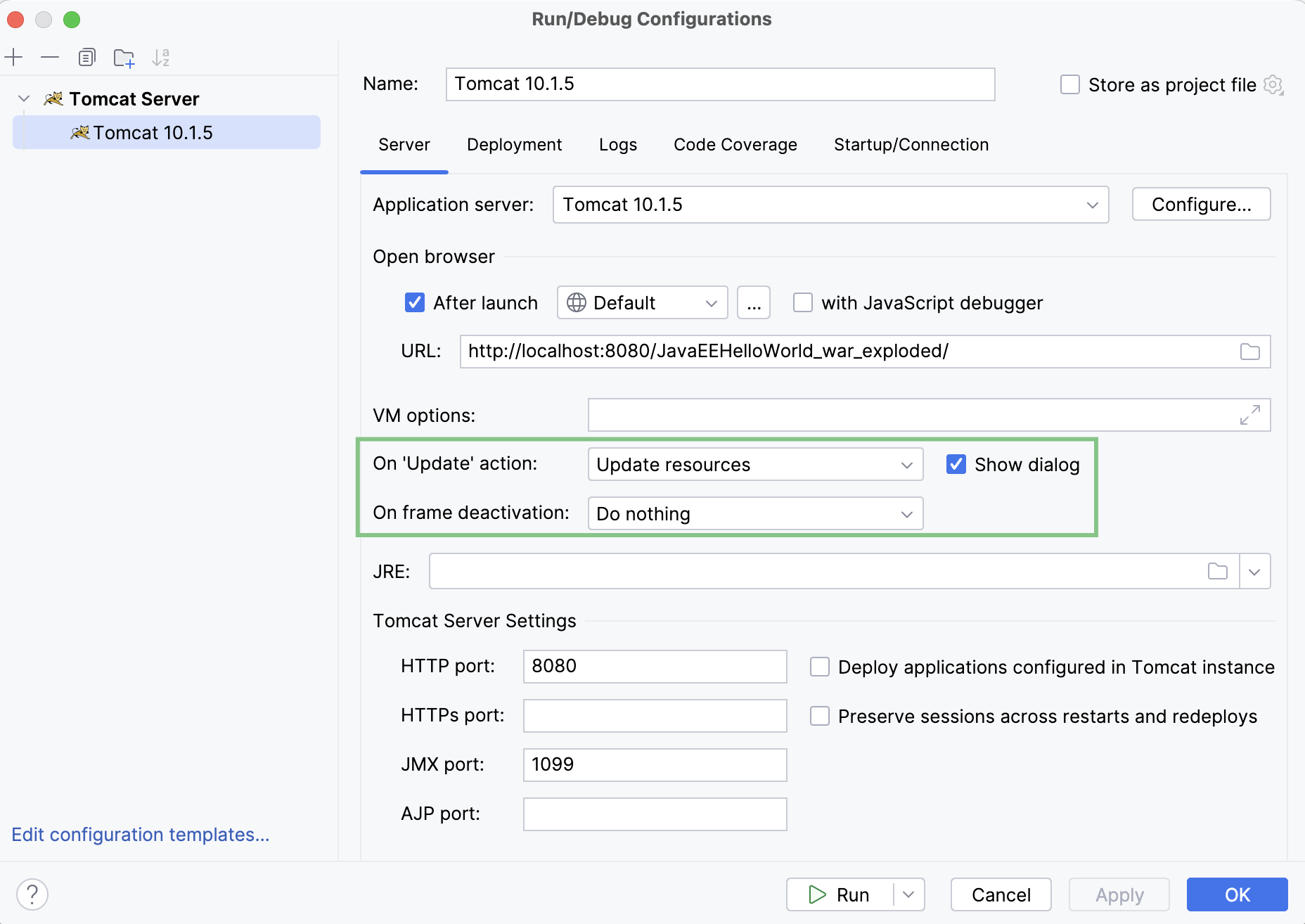Open Store as project file gear settings
Screen dimensions: 1305x924
pos(1273,85)
